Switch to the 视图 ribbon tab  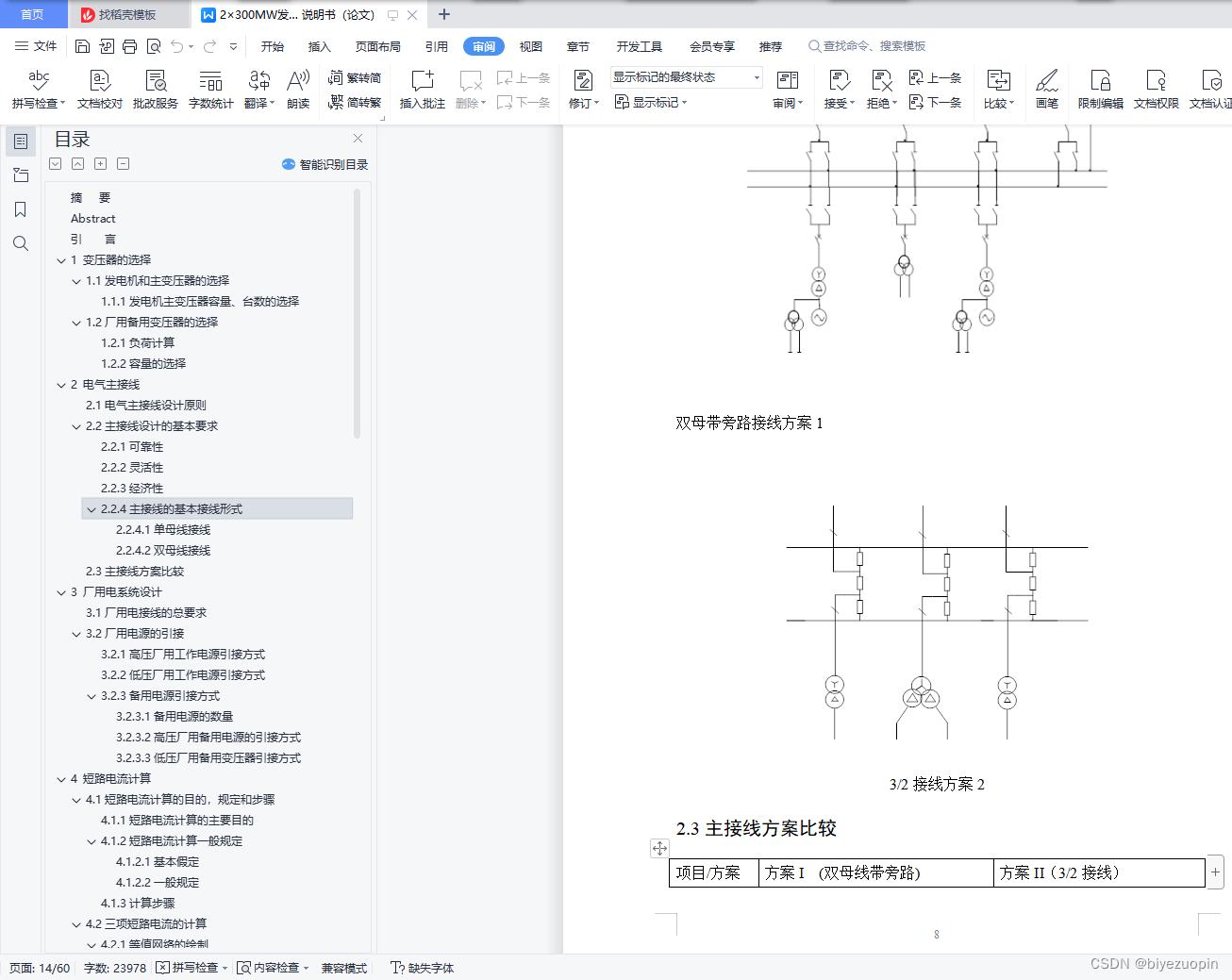point(530,45)
